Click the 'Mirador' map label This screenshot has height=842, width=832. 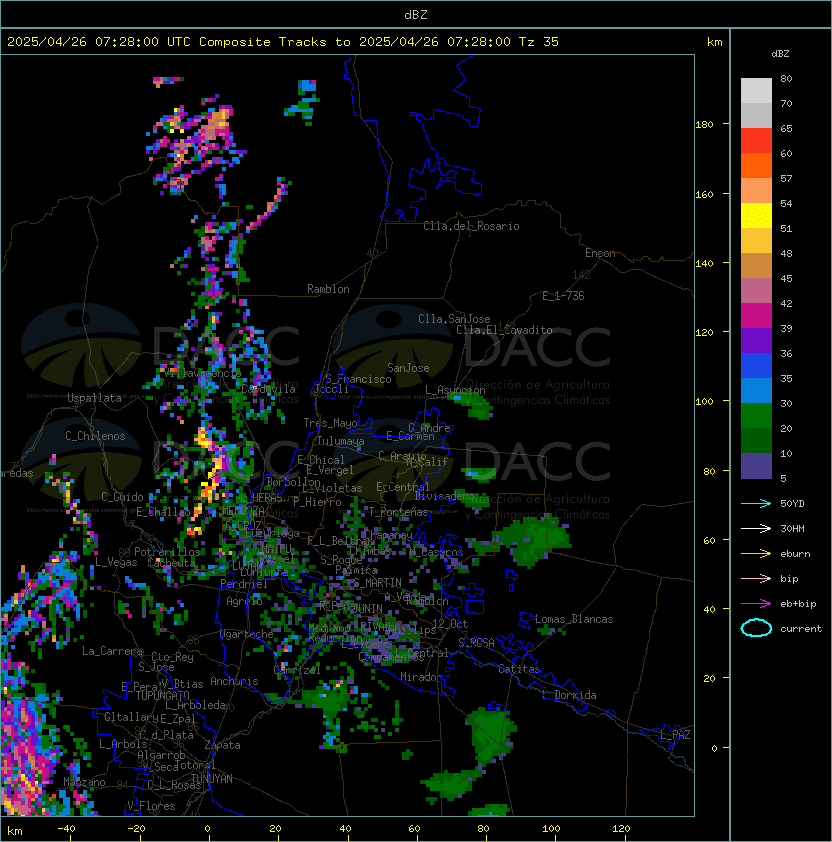pyautogui.click(x=421, y=677)
